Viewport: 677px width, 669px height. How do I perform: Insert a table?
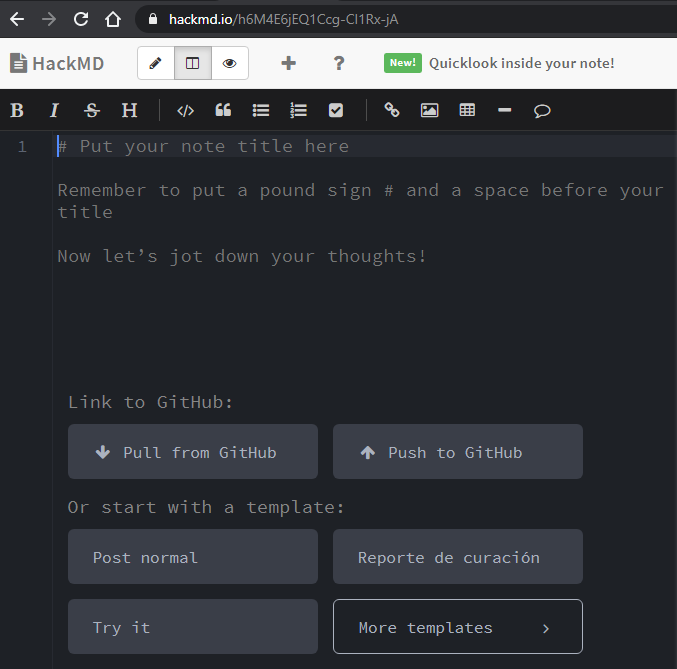click(467, 111)
